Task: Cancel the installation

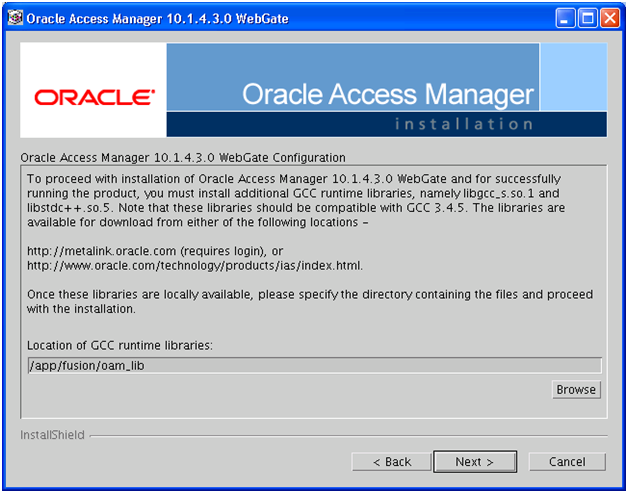Action: click(567, 462)
